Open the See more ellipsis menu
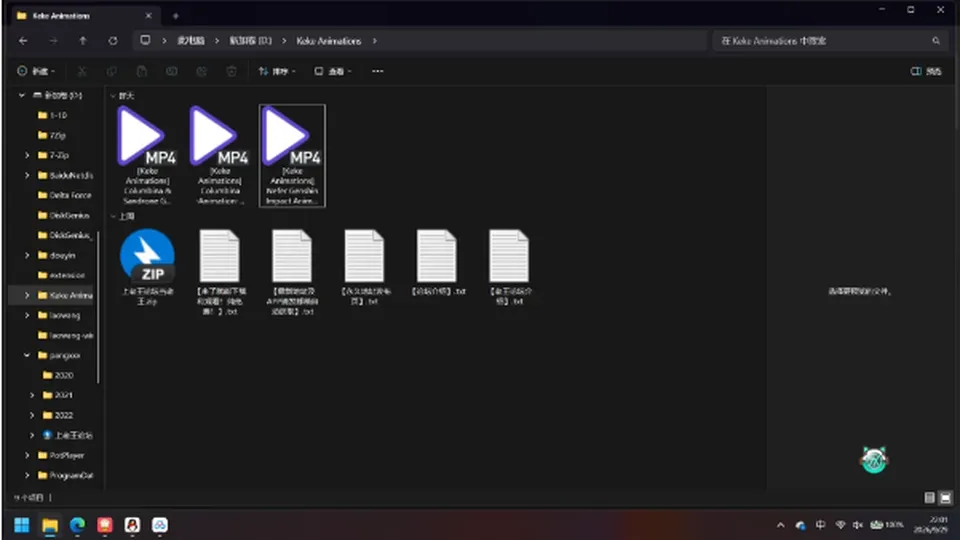Image resolution: width=960 pixels, height=540 pixels. pos(378,71)
